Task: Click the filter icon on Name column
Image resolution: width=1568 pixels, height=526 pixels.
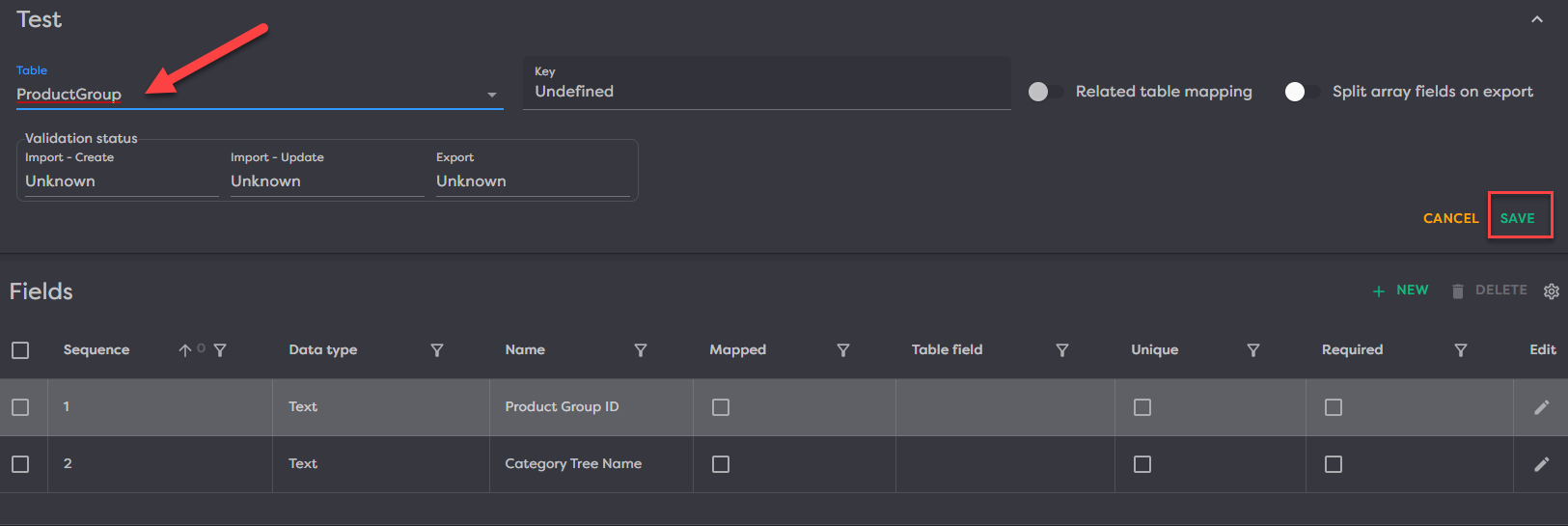Action: (640, 350)
